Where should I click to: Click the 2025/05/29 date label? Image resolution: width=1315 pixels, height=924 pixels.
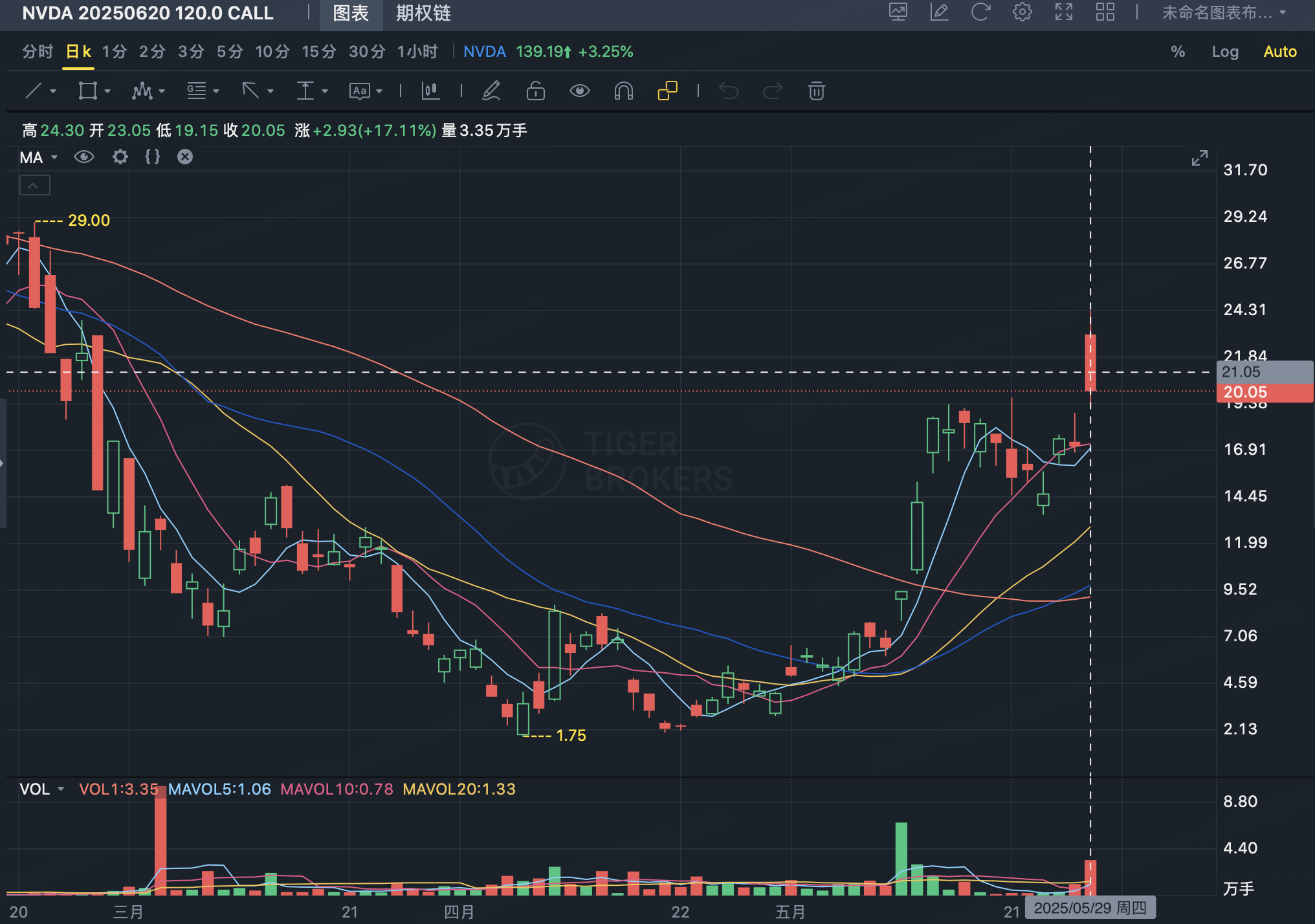[1090, 908]
